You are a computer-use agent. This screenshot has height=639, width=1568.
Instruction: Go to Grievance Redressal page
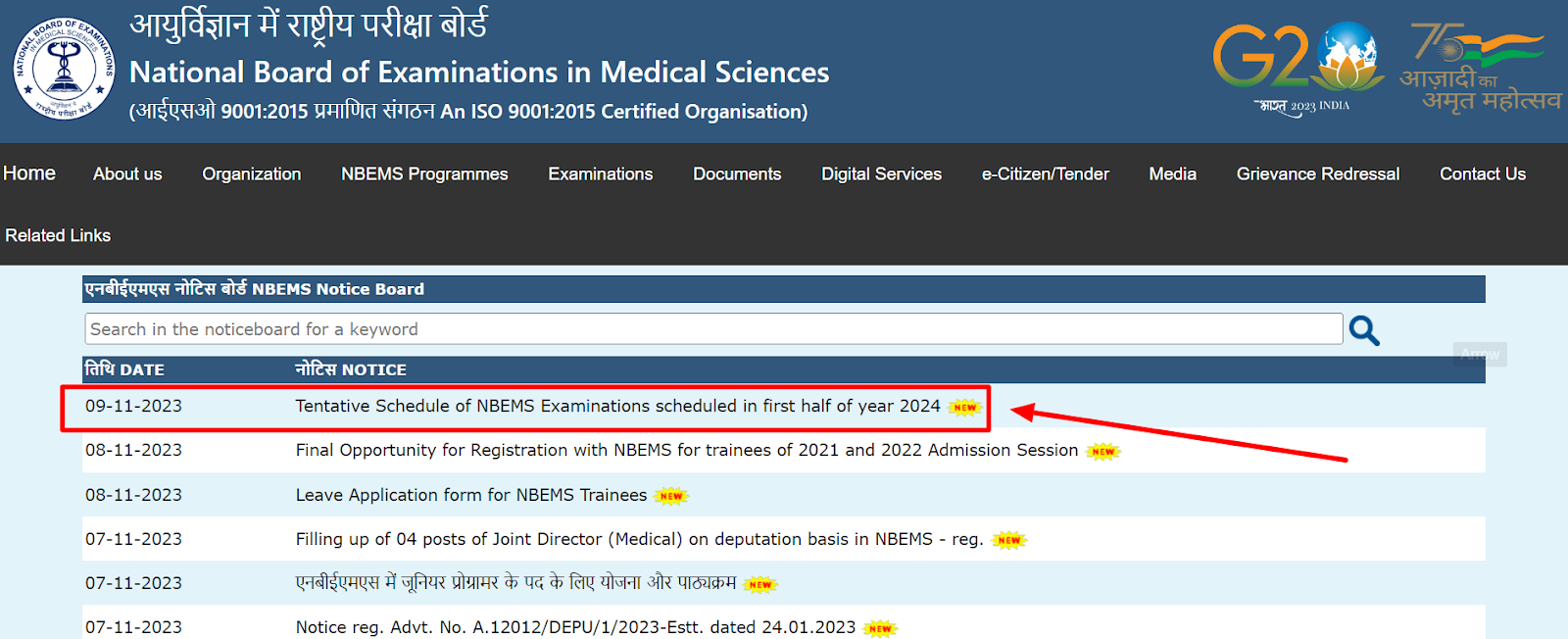click(x=1317, y=174)
